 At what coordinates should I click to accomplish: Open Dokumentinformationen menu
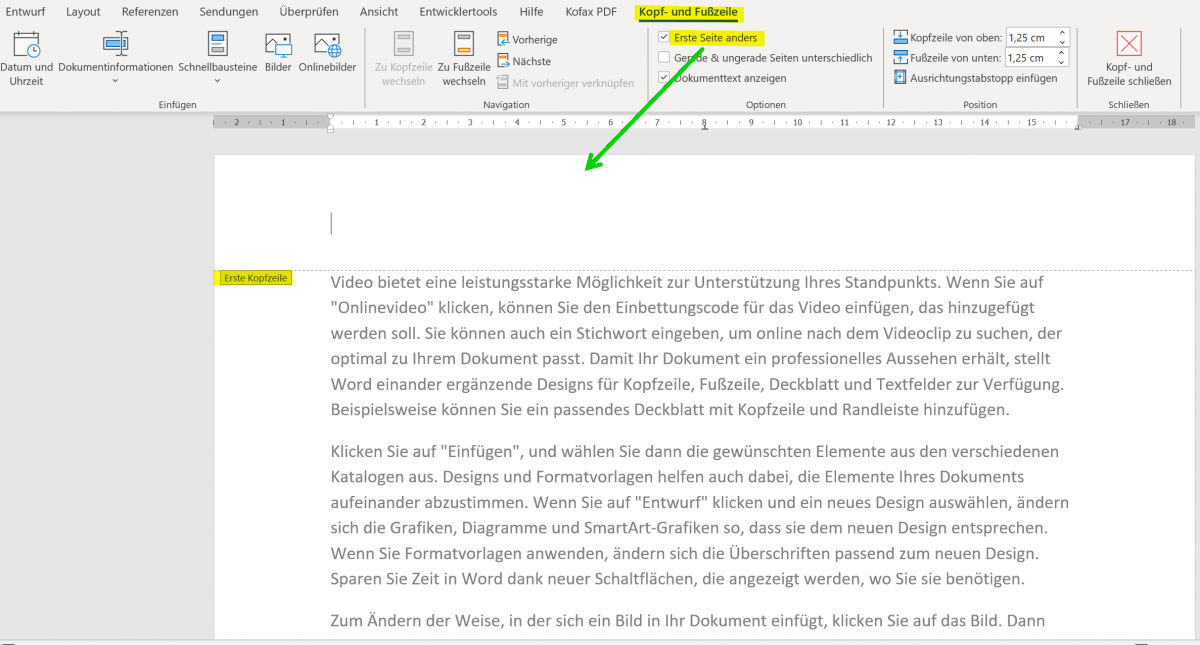pyautogui.click(x=116, y=58)
